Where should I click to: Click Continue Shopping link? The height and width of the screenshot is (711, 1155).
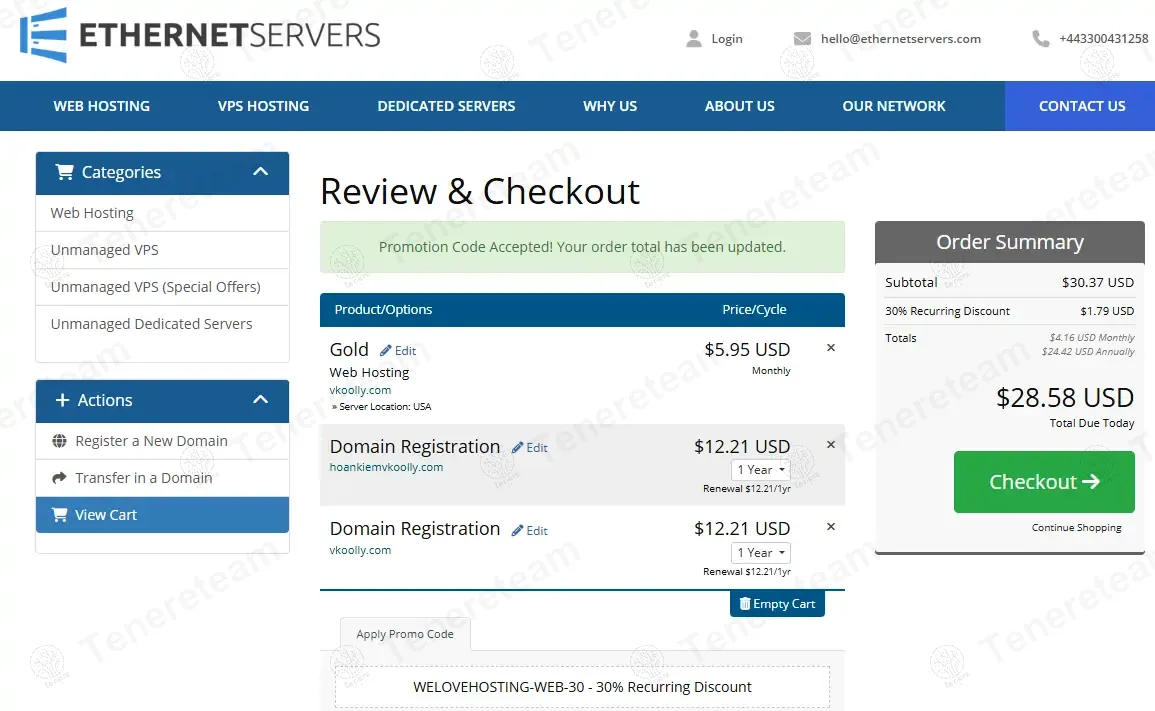[x=1076, y=528]
